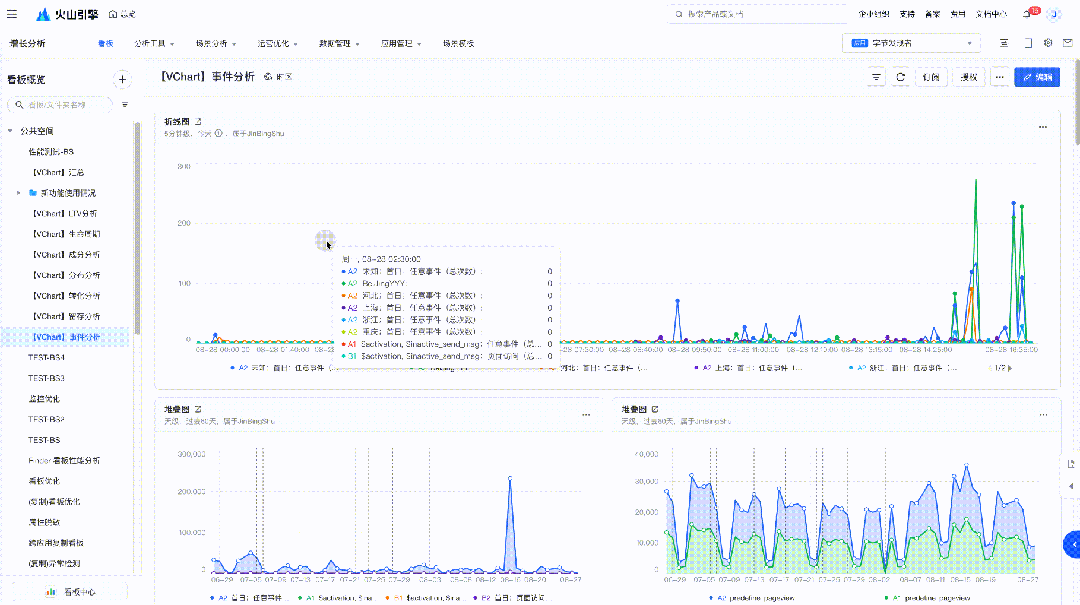Screen dimensions: 1080x605
Task: Click the edit icon beside right 堆叠图 title
Action: click(655, 409)
